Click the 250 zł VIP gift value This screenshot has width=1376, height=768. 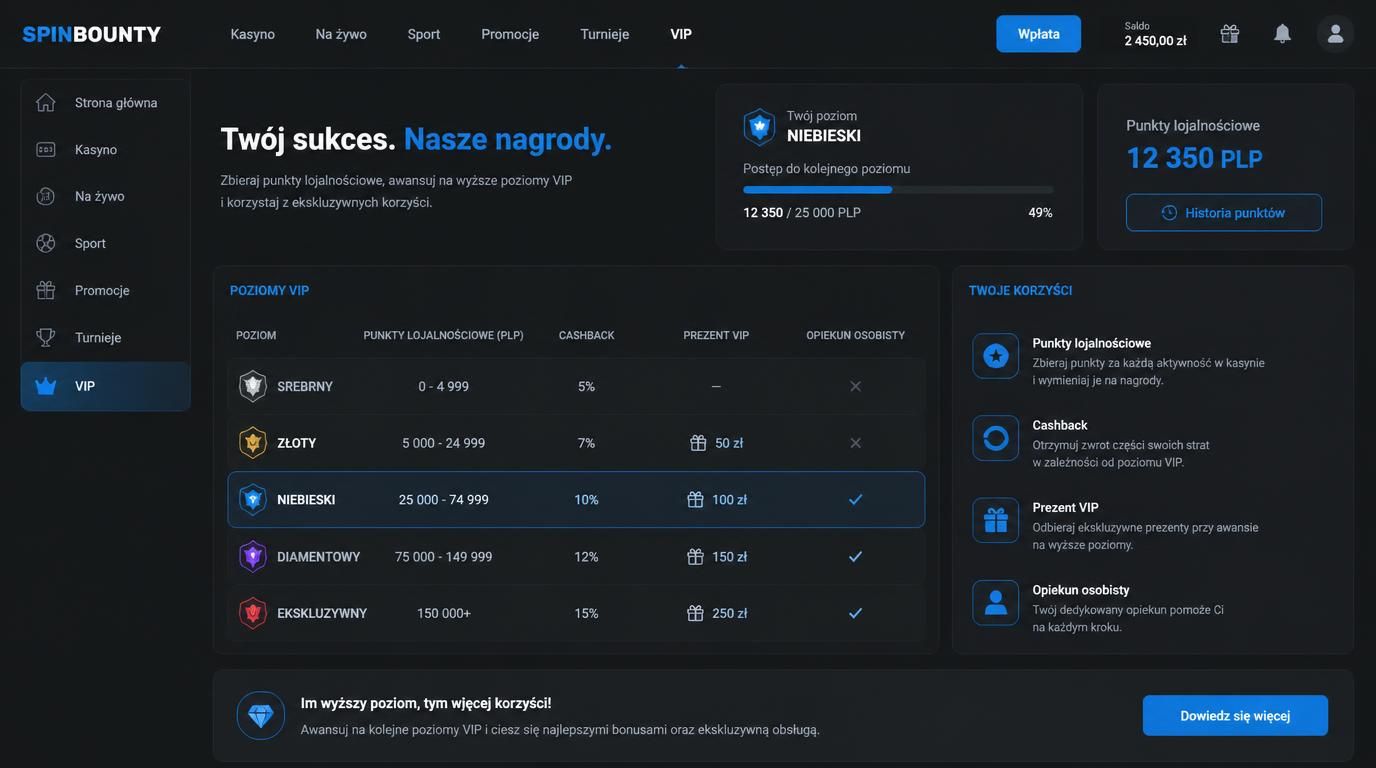pyautogui.click(x=730, y=613)
